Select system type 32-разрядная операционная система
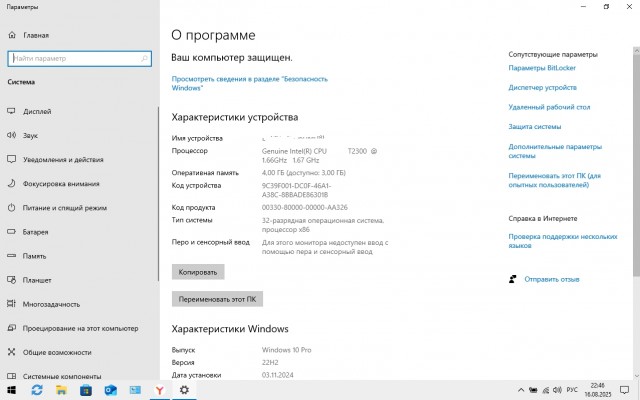Viewport: 640px width, 400px height. (x=323, y=225)
